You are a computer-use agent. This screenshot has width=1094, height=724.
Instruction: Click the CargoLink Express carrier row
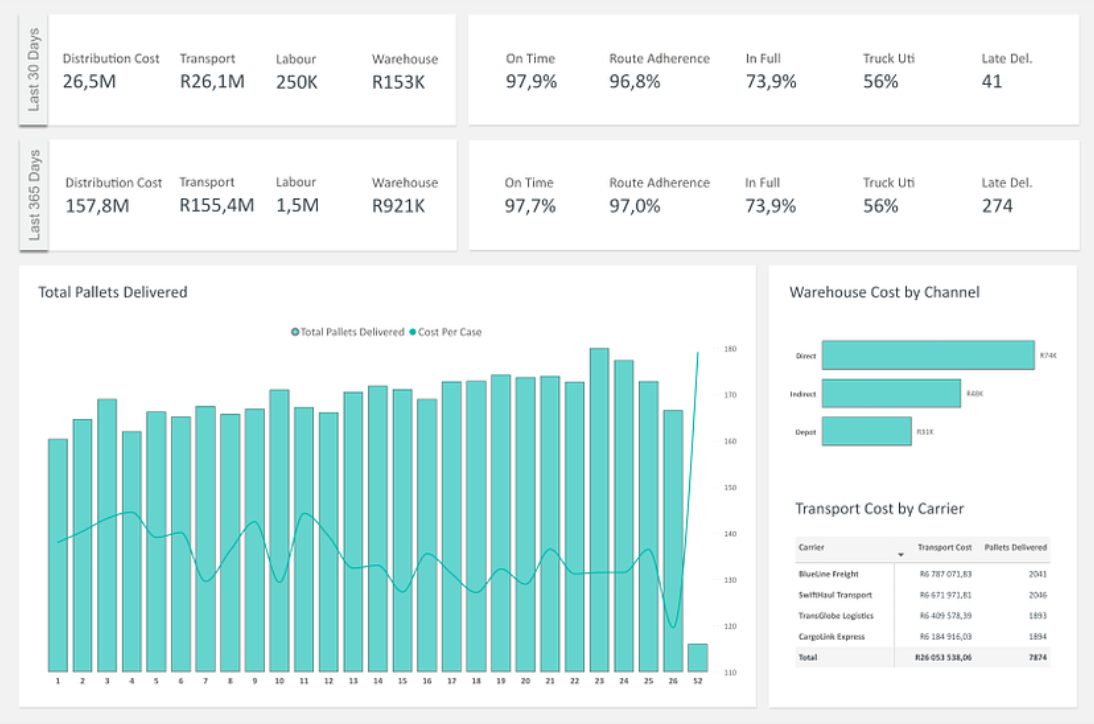point(922,637)
